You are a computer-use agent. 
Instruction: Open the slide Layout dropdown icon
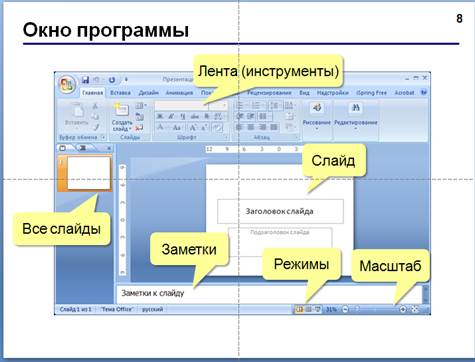pos(141,106)
